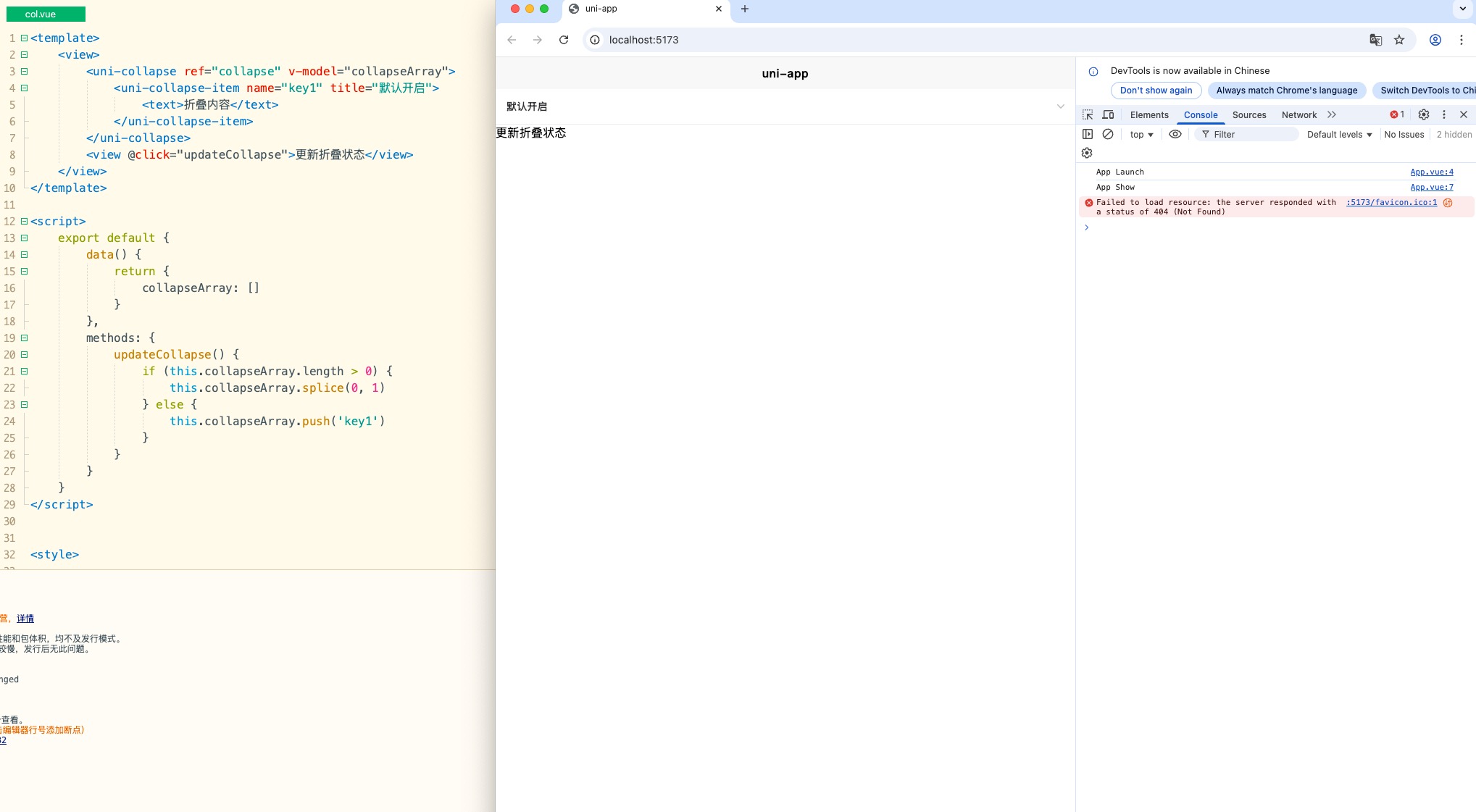Open the App.vue:4 source link

[1431, 172]
